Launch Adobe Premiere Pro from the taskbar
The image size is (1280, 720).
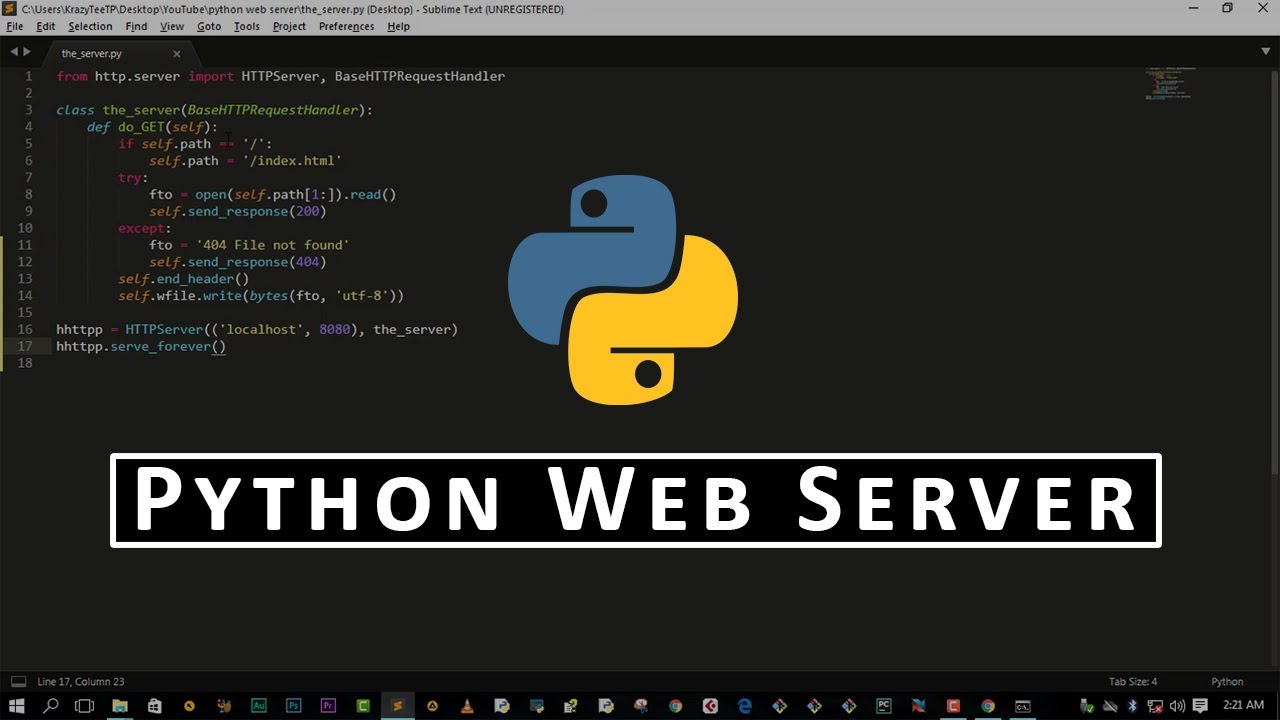[328, 706]
